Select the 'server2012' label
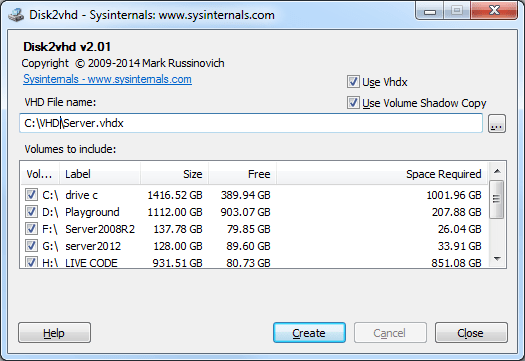The width and height of the screenshot is (525, 361). pos(93,246)
